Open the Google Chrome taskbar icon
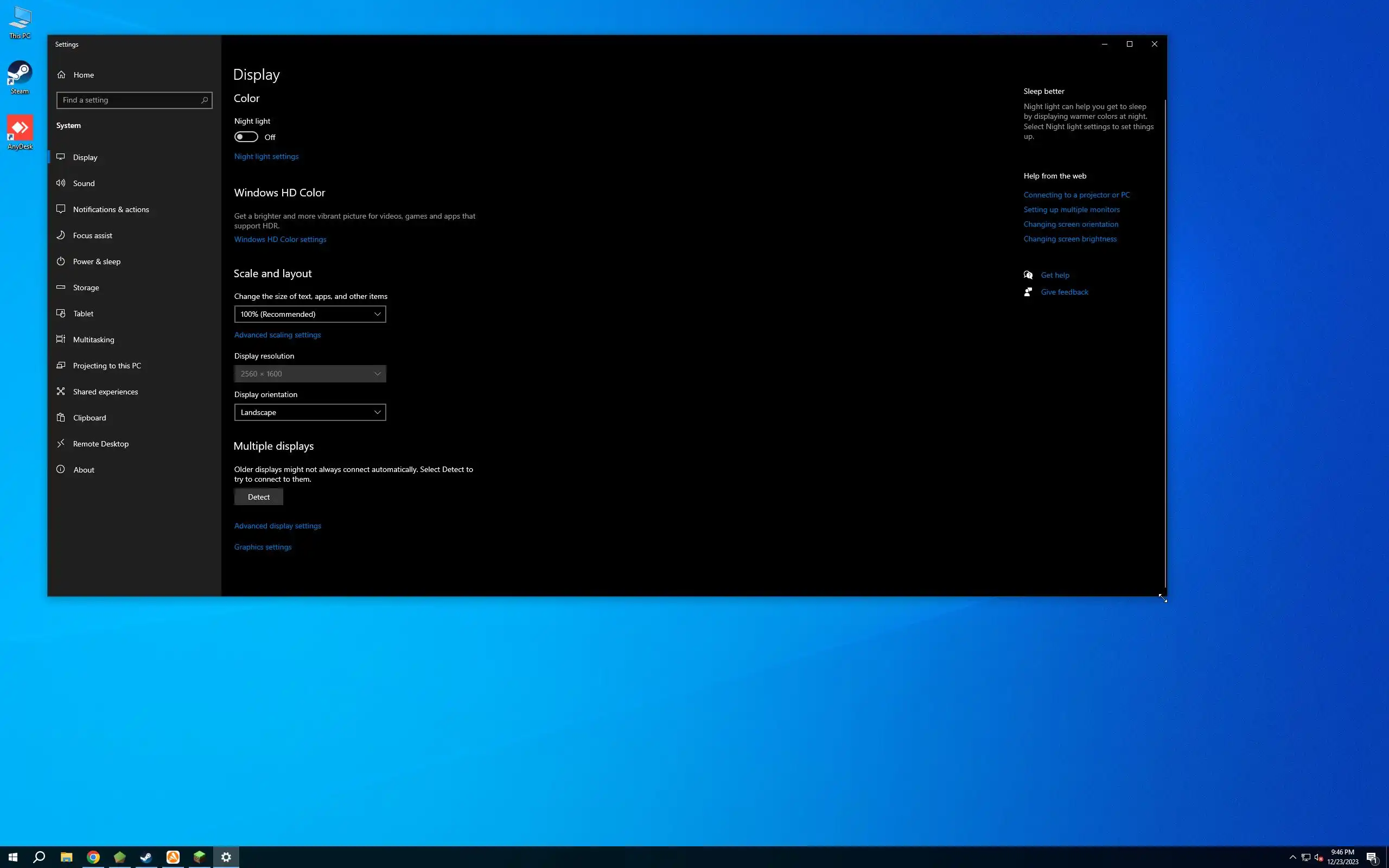Screen dimensions: 1389x868 coord(93,857)
